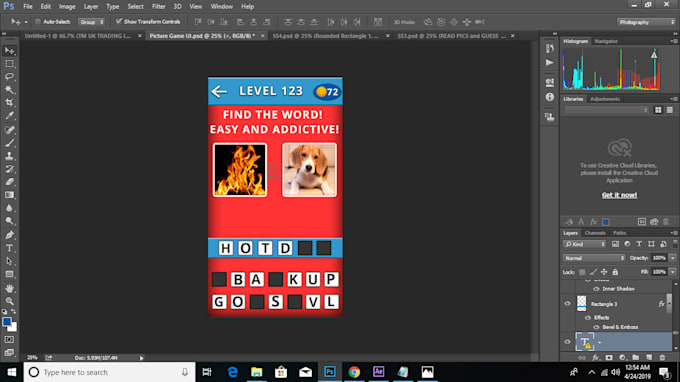Open the Normal blend mode dropdown
The height and width of the screenshot is (382, 680).
594,258
